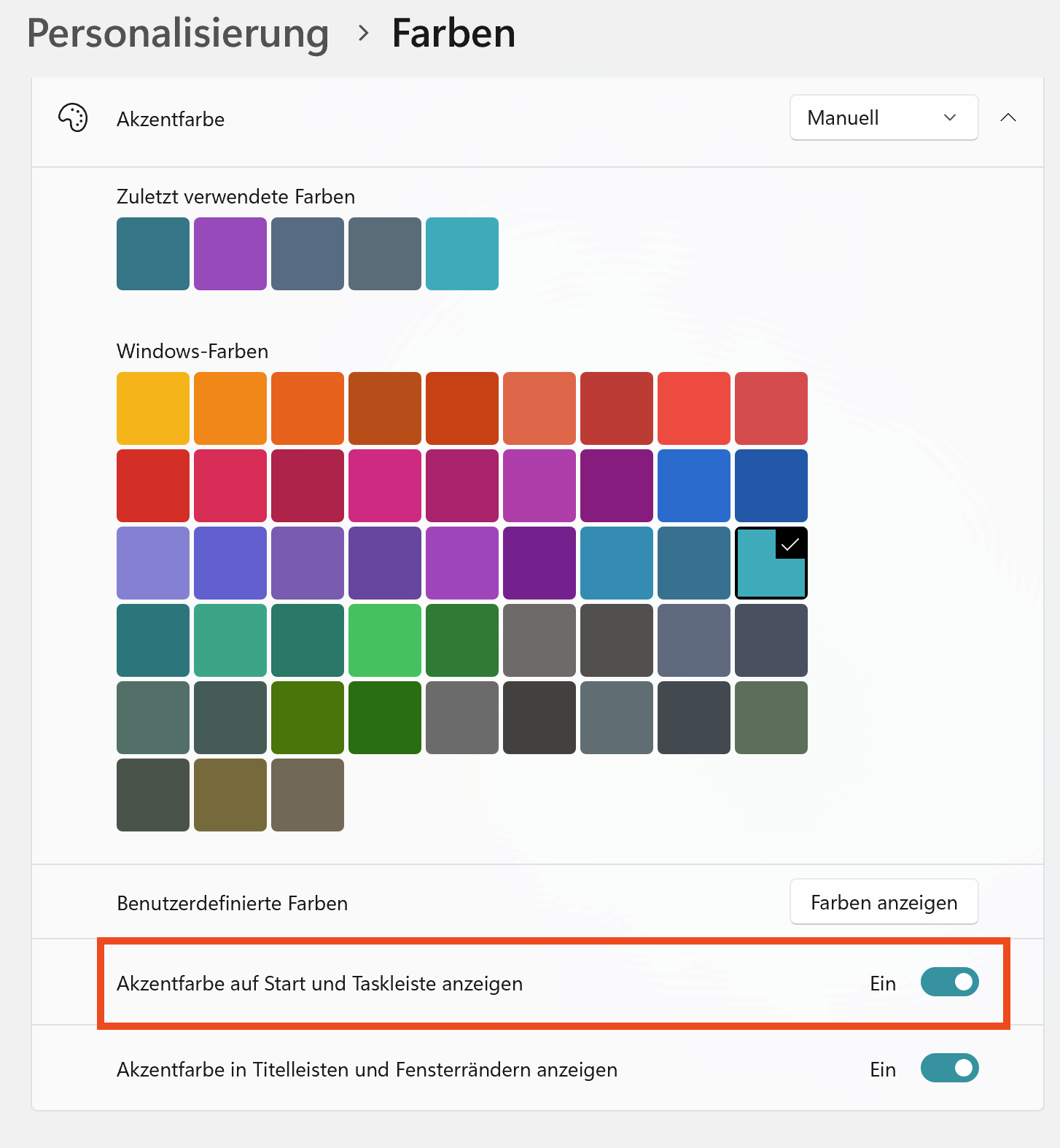1060x1148 pixels.
Task: Pick the hot pink Windows color swatch
Action: (385, 486)
